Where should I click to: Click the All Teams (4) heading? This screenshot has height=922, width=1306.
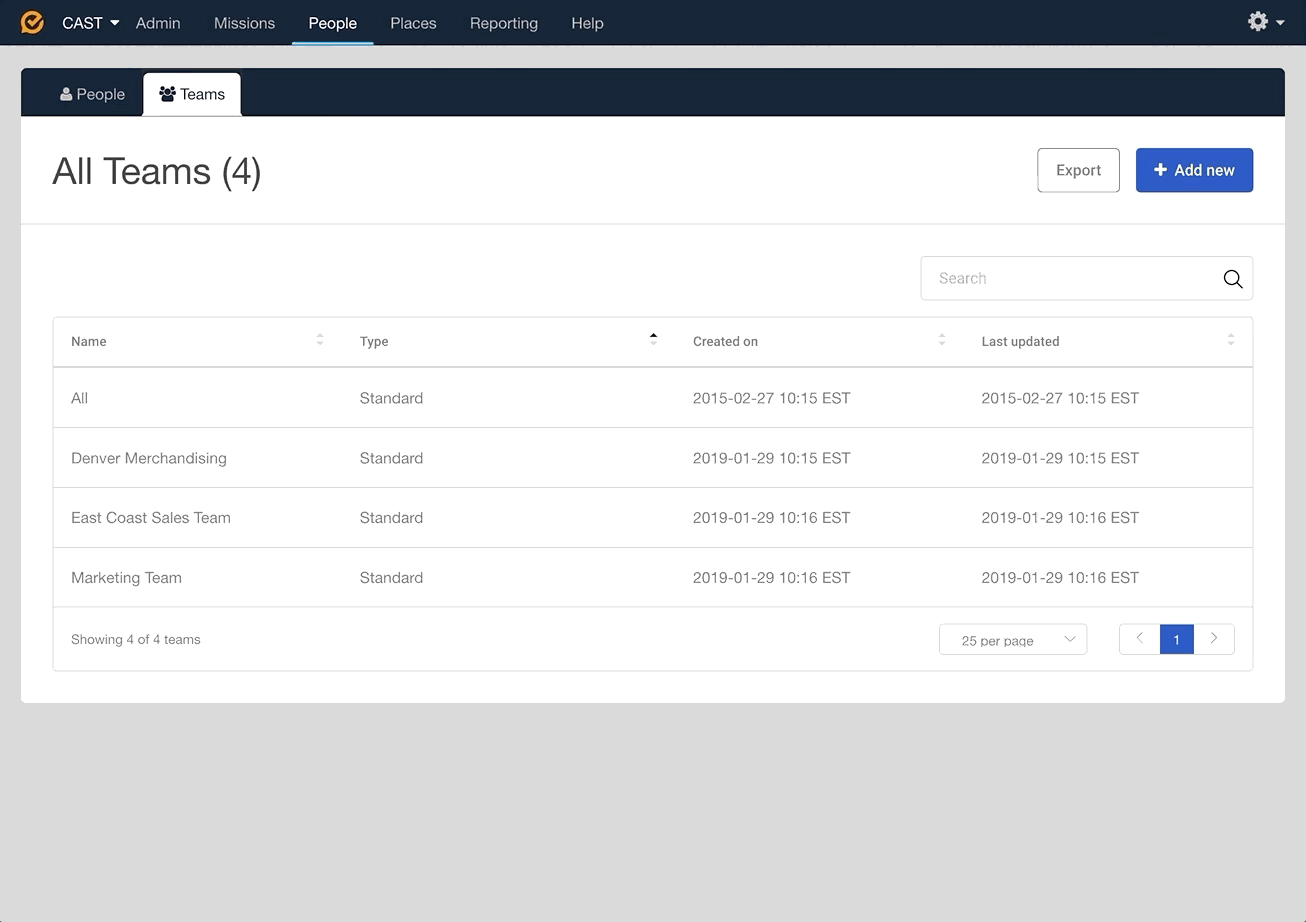[x=157, y=171]
